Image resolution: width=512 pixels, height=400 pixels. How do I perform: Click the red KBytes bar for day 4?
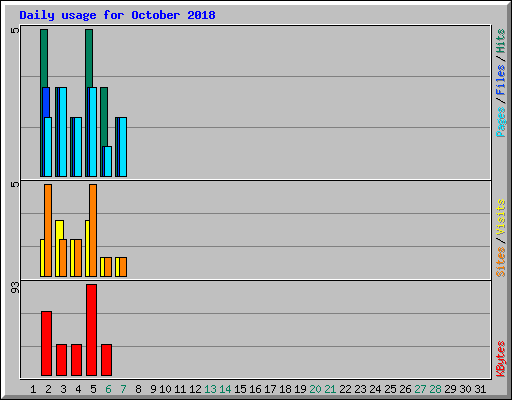coord(76,360)
